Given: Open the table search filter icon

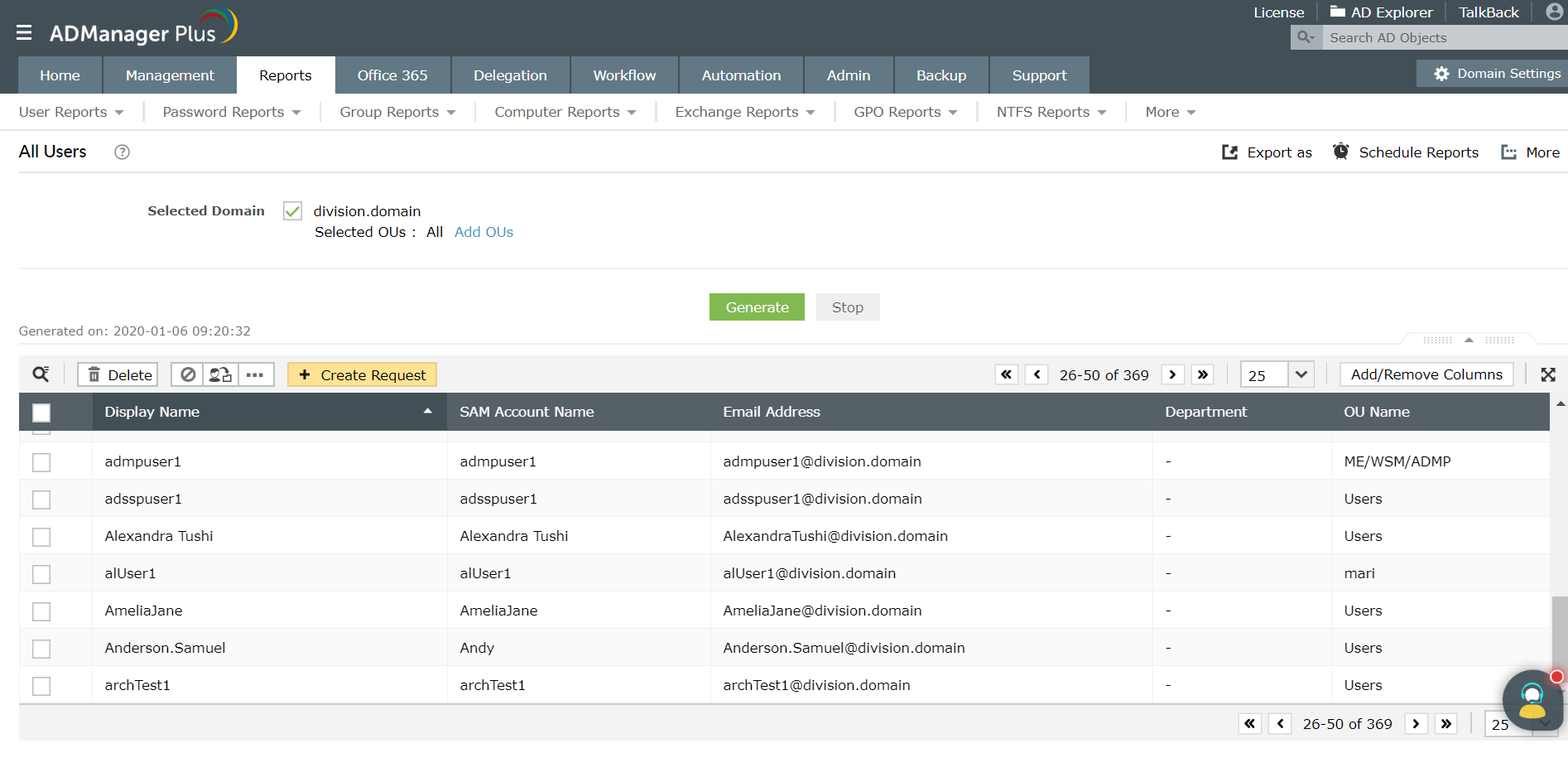Looking at the screenshot, I should pyautogui.click(x=41, y=374).
